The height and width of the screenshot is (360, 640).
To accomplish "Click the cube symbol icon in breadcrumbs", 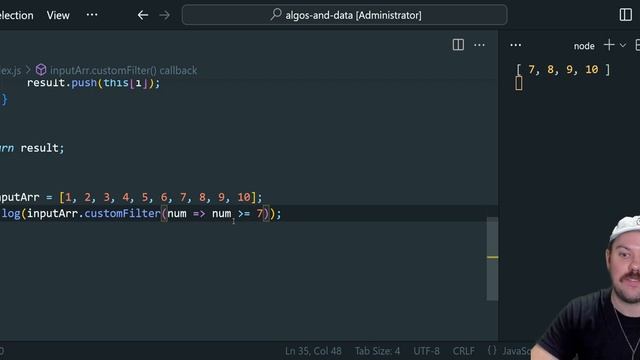I will click(41, 70).
